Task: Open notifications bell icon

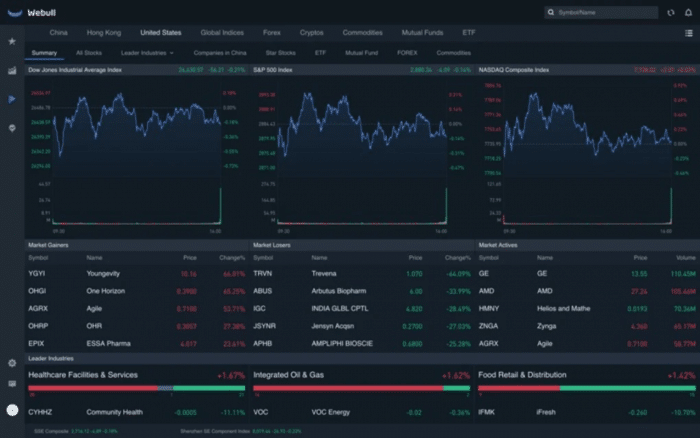Action: tap(687, 12)
